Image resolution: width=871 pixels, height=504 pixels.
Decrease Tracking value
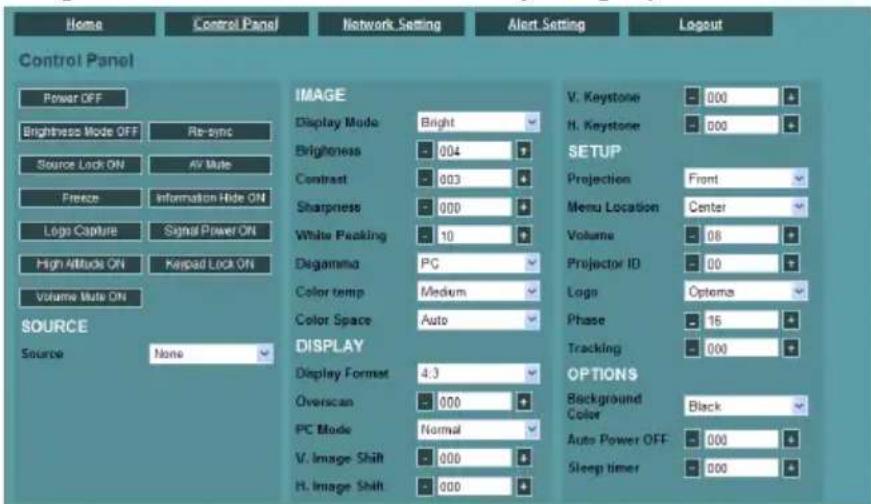pos(692,348)
